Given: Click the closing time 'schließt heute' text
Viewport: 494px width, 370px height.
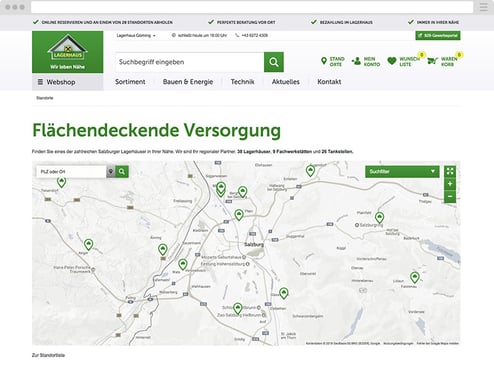Looking at the screenshot, I should click(x=202, y=35).
